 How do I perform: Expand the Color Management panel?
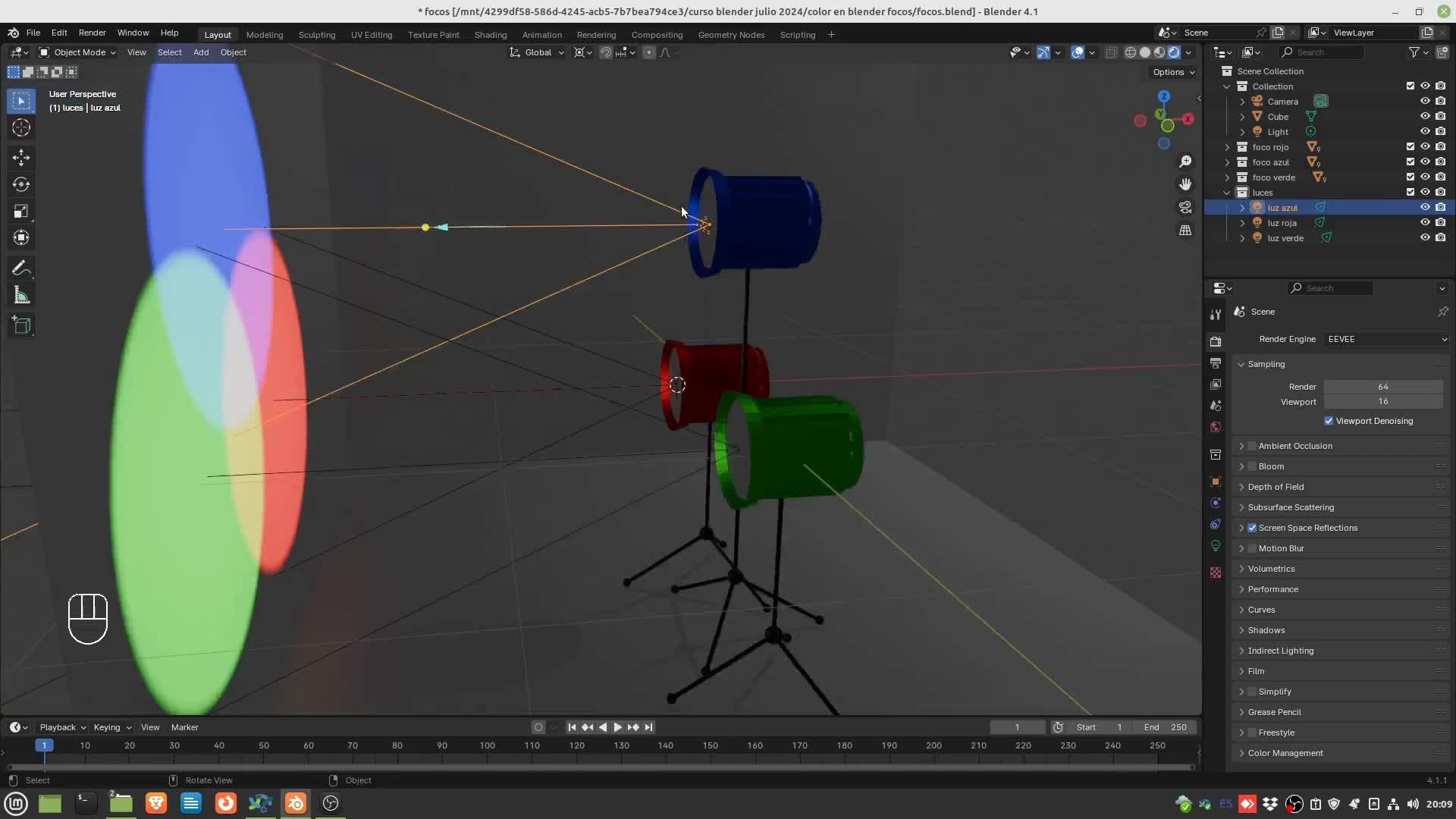pos(1285,753)
